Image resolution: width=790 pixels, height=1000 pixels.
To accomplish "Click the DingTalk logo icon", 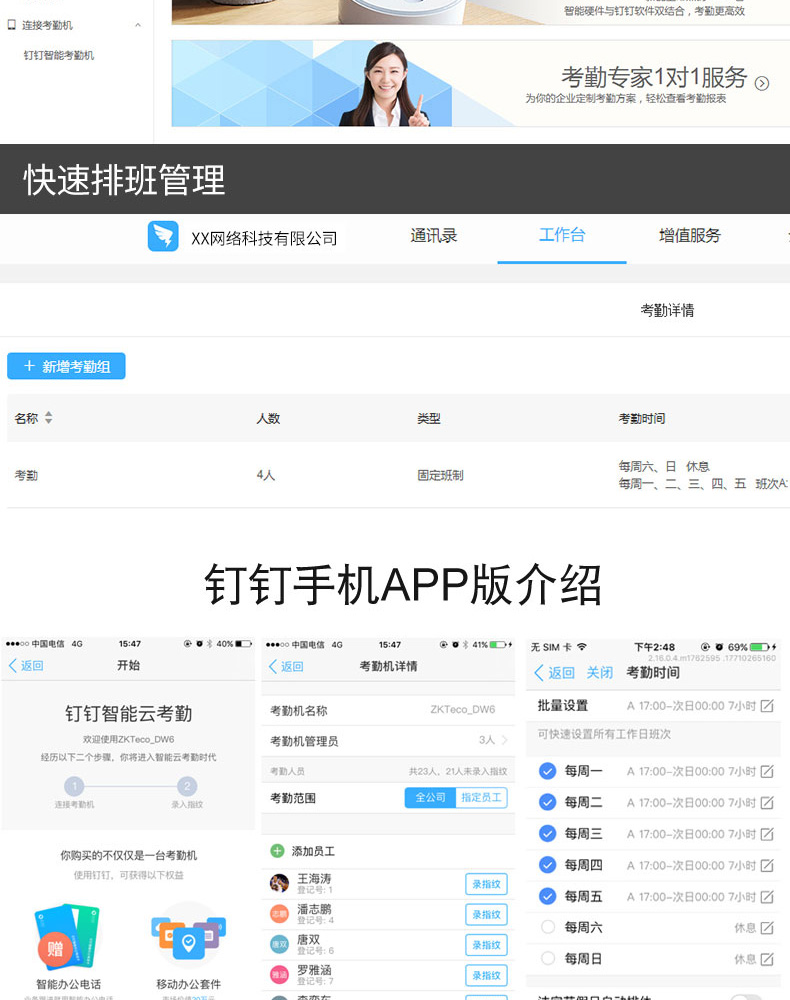I will pos(163,237).
